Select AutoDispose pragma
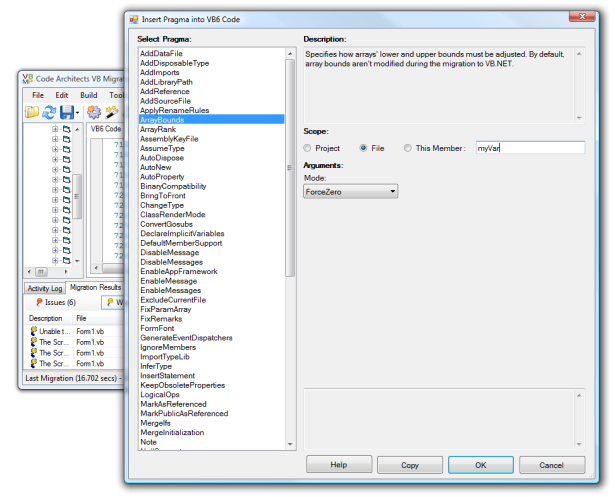 coord(211,158)
